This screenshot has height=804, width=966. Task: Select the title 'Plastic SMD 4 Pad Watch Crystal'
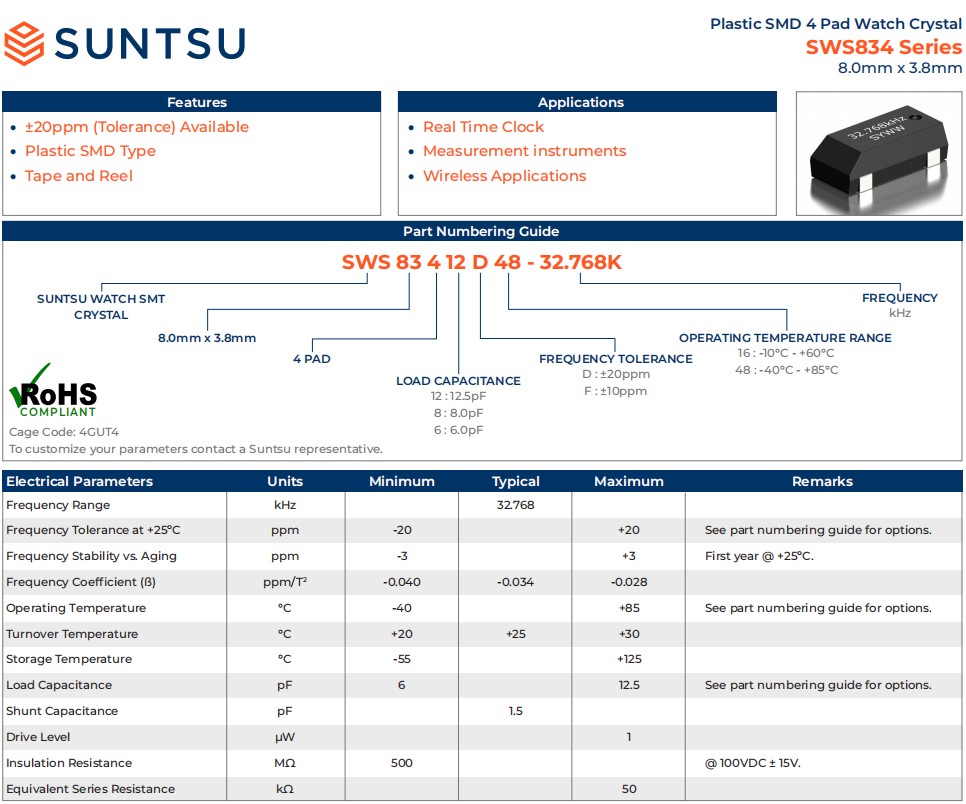point(835,23)
